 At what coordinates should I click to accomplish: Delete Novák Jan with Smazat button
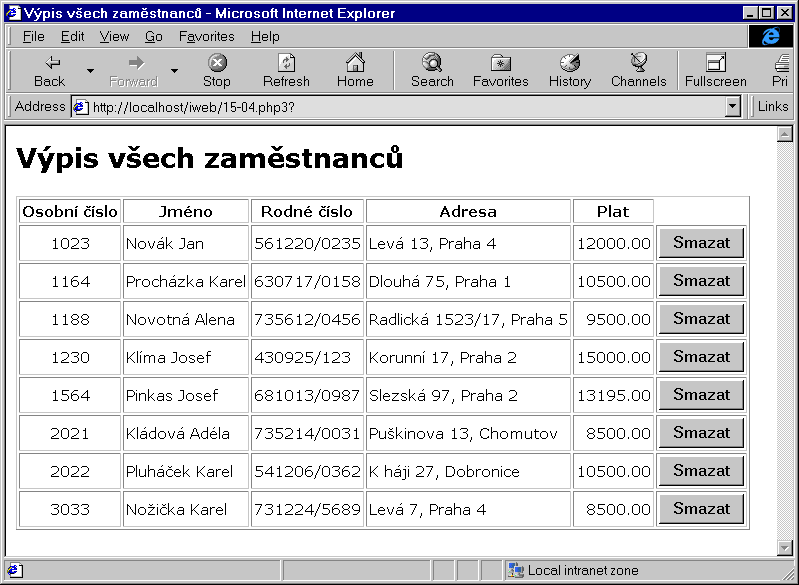pos(701,243)
